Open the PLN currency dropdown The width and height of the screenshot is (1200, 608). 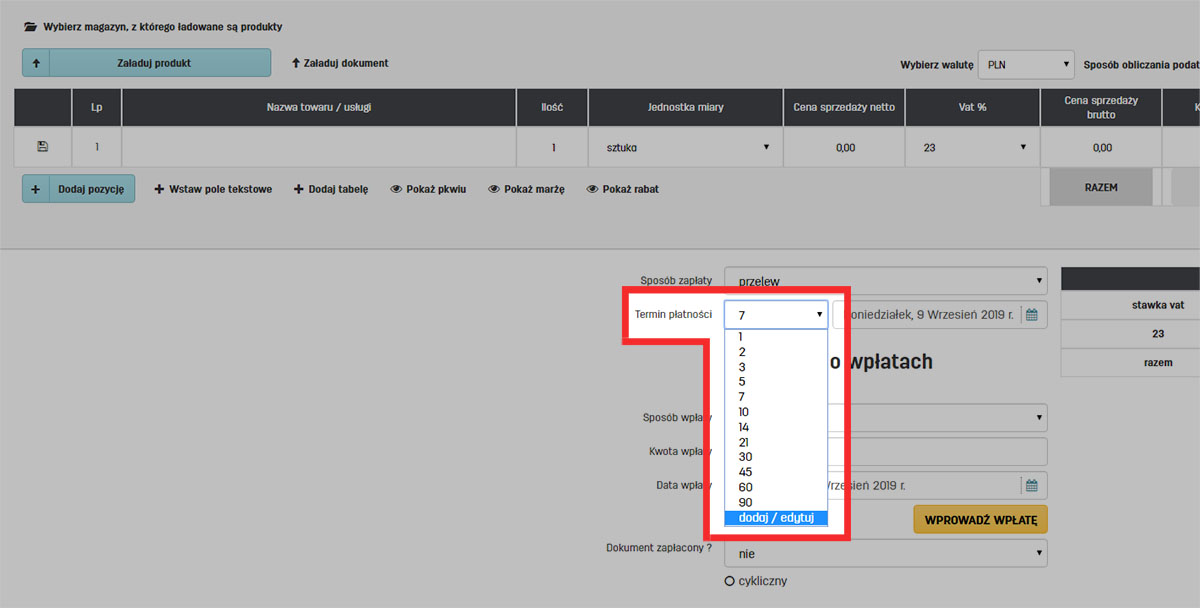click(x=1025, y=64)
